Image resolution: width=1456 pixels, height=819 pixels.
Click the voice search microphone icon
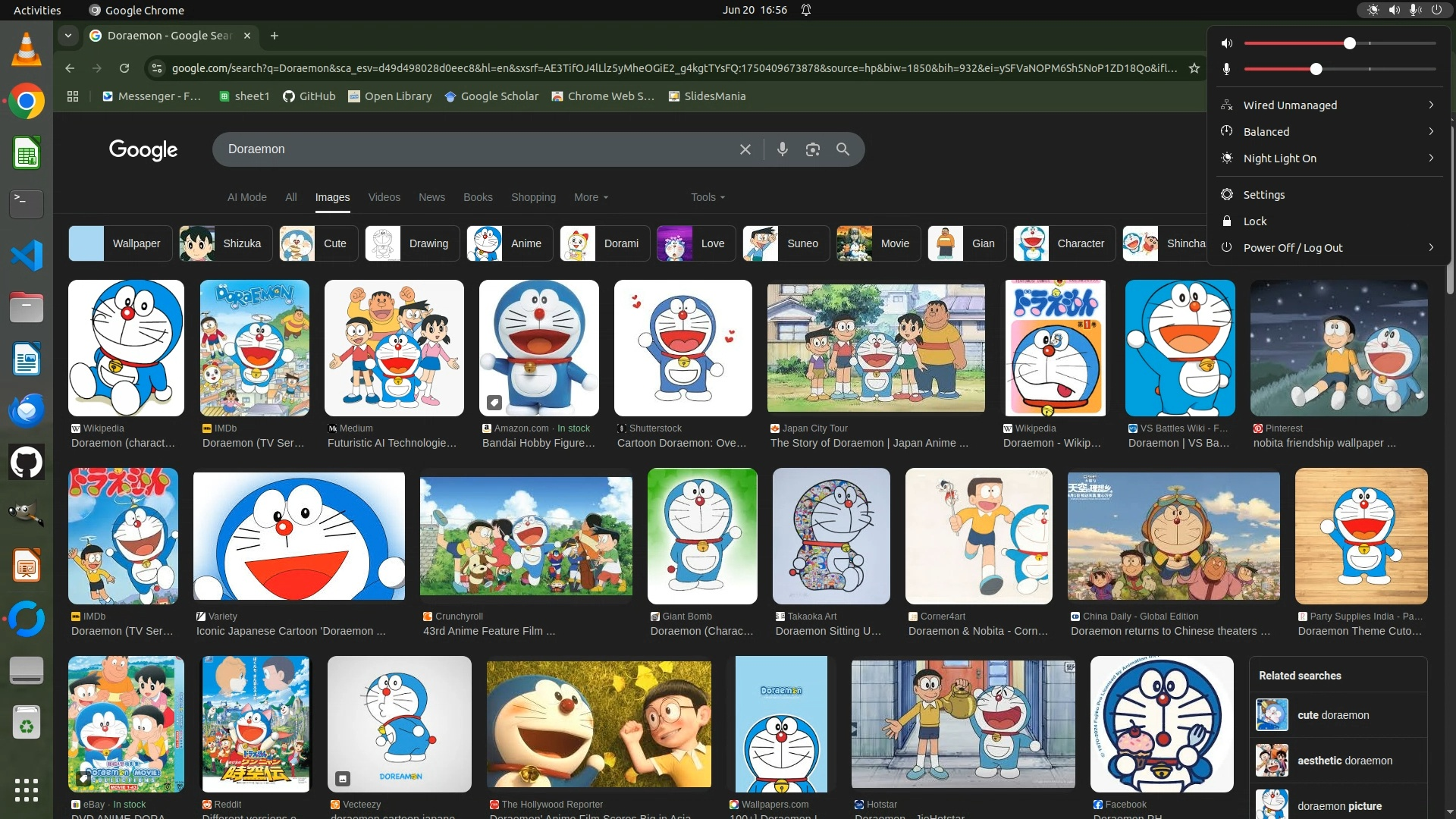tap(782, 149)
